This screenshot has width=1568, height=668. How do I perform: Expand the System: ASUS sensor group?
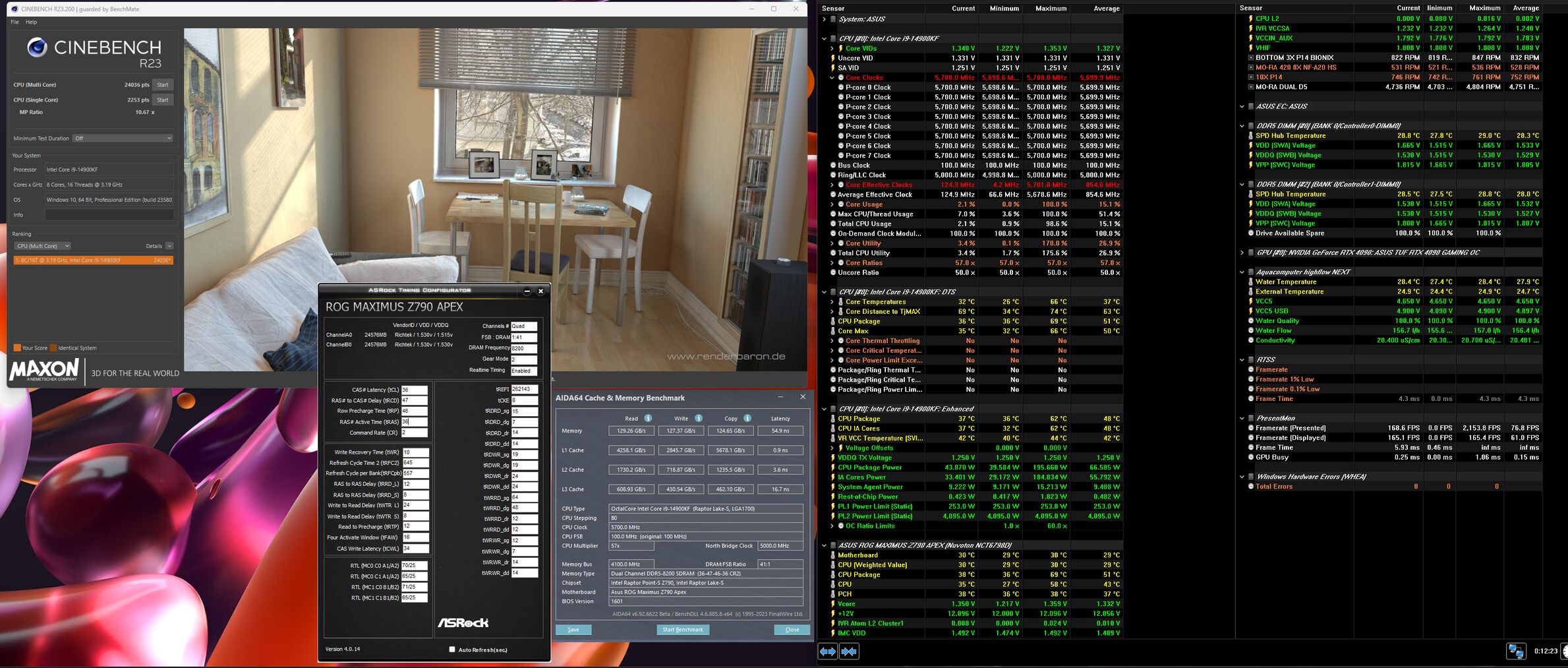(x=824, y=19)
